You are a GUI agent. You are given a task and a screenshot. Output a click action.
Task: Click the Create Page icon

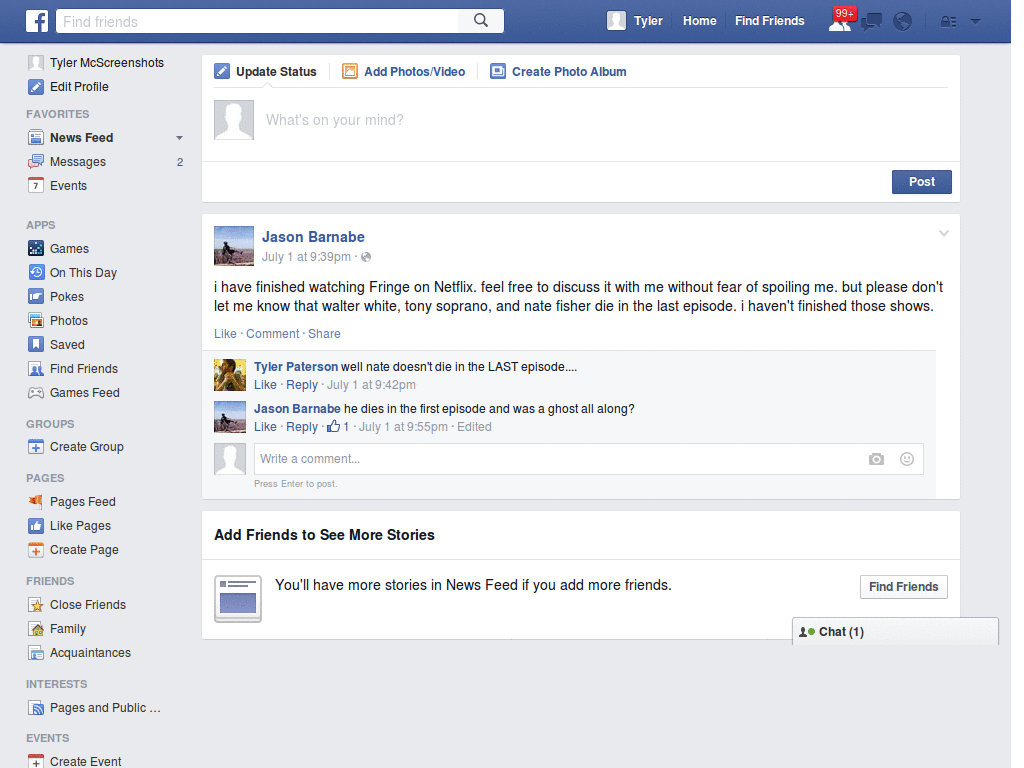click(x=36, y=550)
